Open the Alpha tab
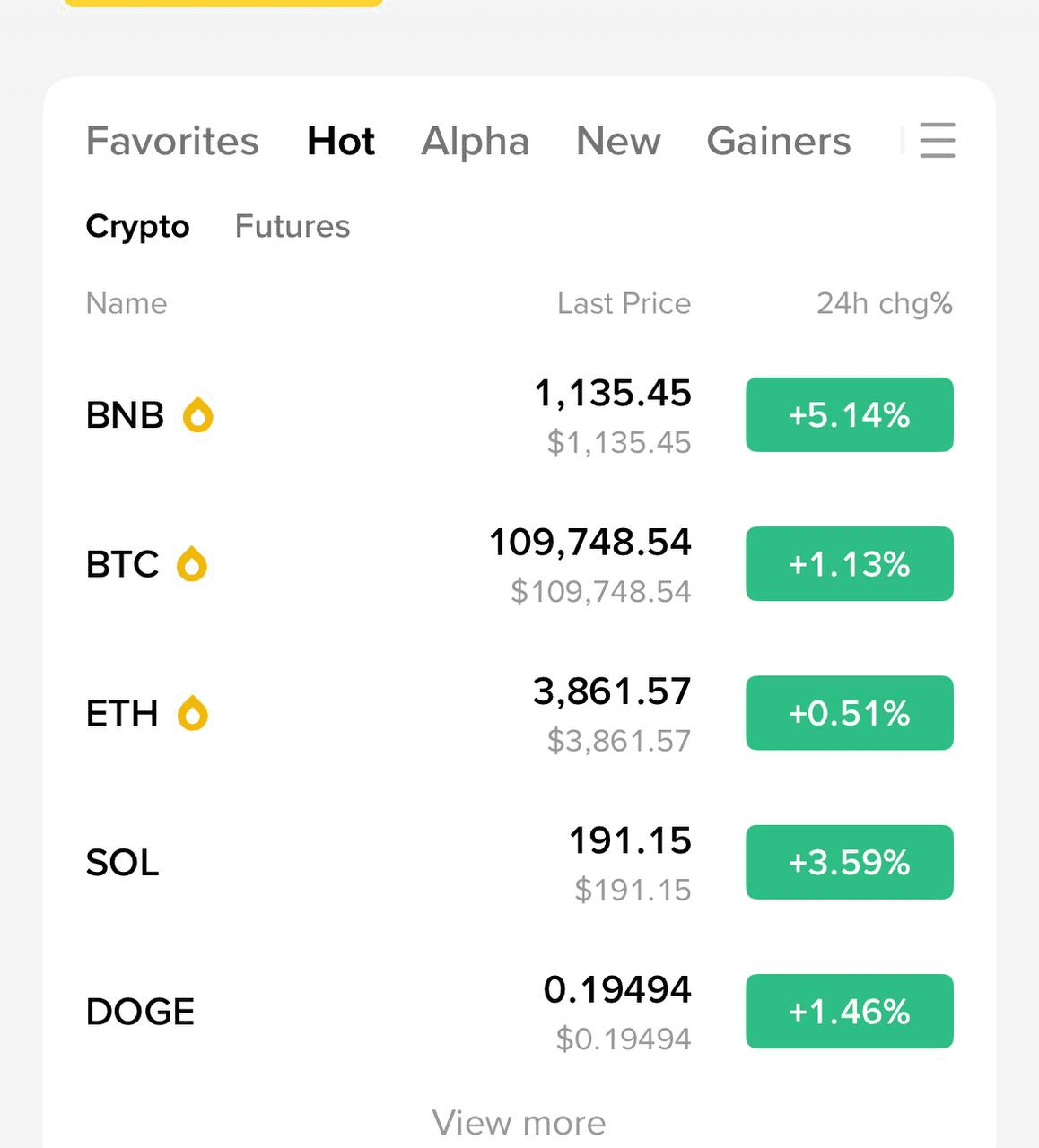This screenshot has width=1039, height=1148. pyautogui.click(x=476, y=142)
